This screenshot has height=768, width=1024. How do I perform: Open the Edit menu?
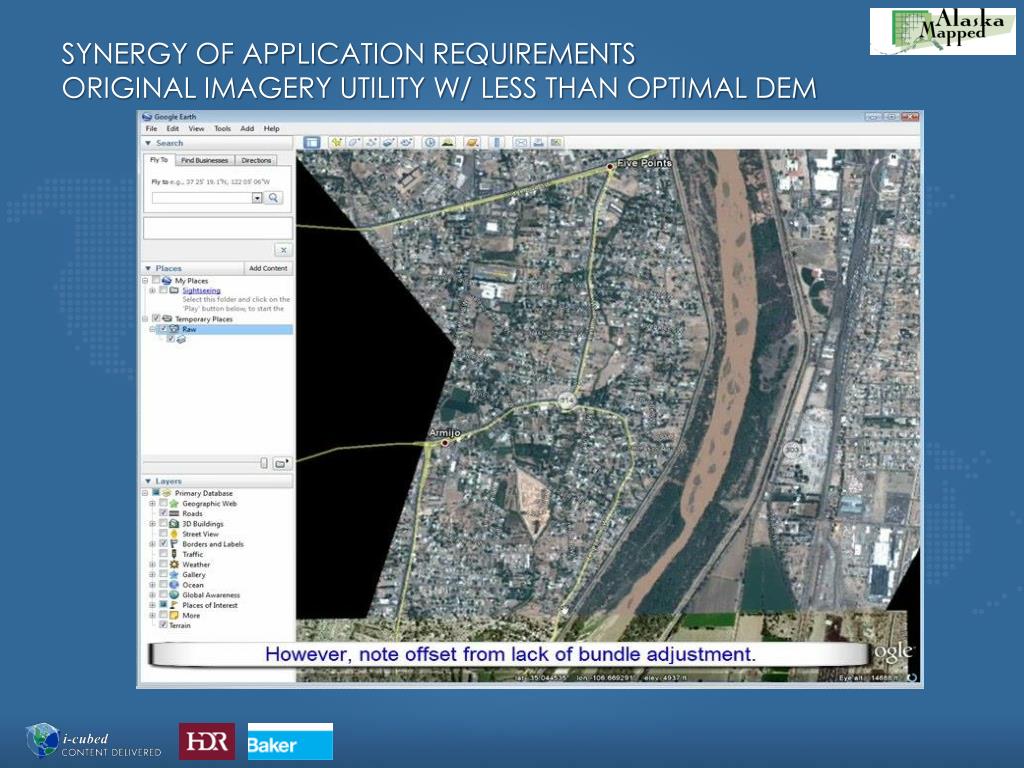[172, 129]
